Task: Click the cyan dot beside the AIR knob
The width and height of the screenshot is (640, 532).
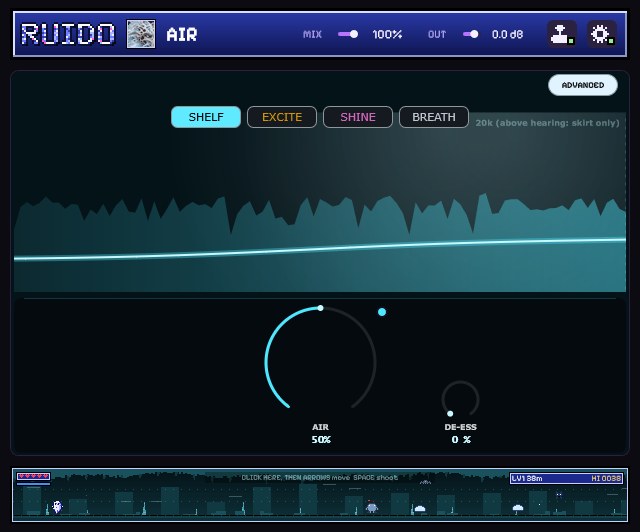Action: coord(382,312)
